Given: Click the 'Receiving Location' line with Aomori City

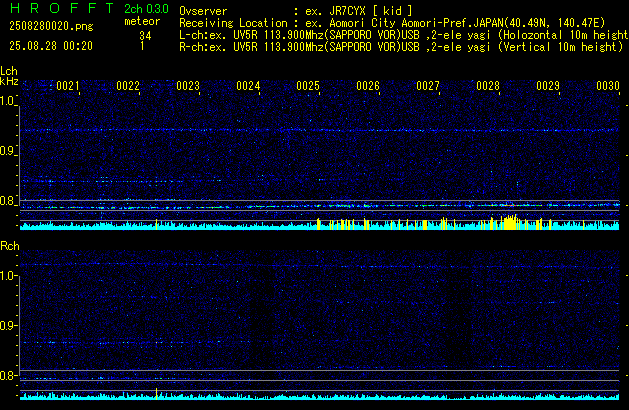Looking at the screenshot, I should click(x=392, y=23).
